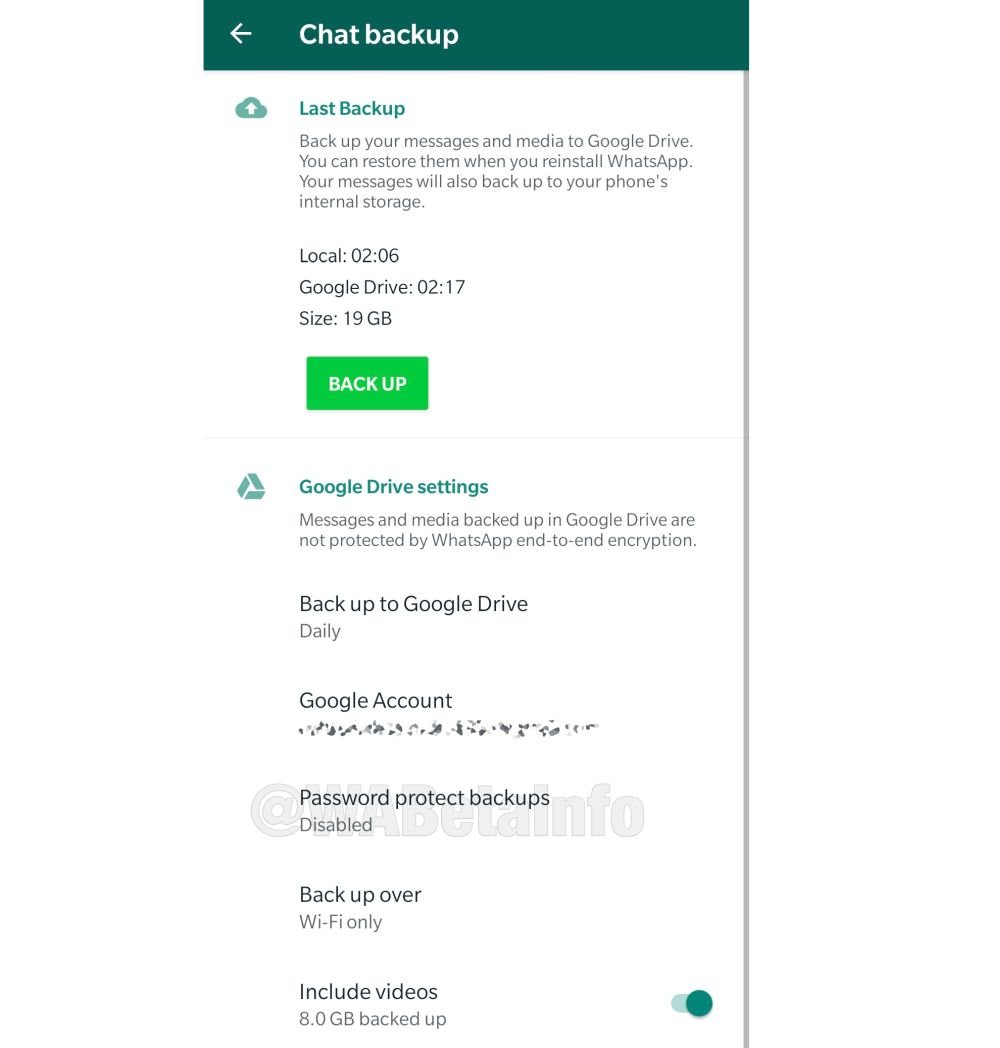Click the Size: 19 GB text
This screenshot has height=1048, width=1000.
[345, 318]
